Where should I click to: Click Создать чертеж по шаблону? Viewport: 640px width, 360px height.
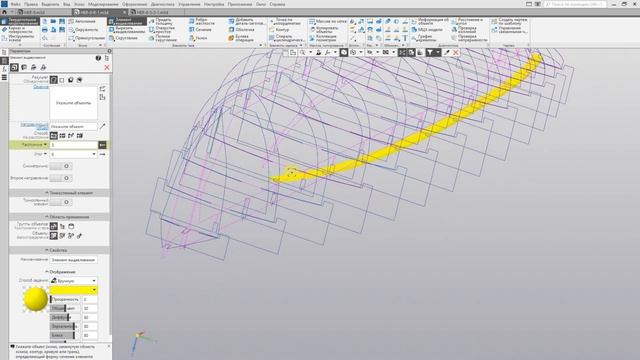[x=509, y=21]
